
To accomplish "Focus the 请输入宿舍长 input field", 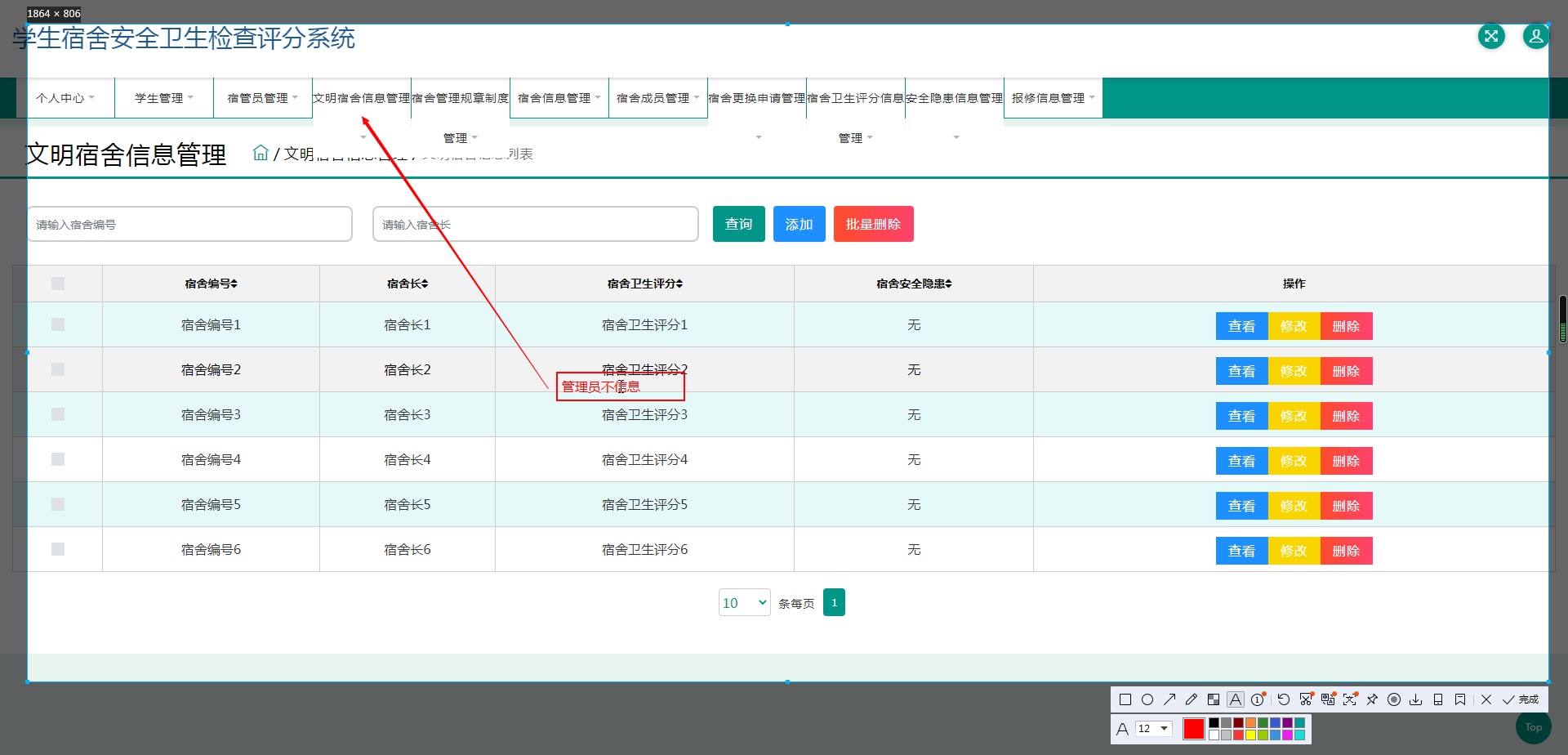I will click(x=535, y=224).
